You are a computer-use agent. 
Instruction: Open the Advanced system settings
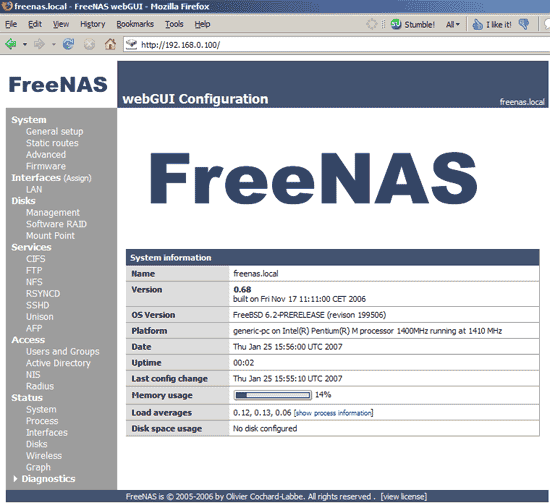pyautogui.click(x=46, y=155)
